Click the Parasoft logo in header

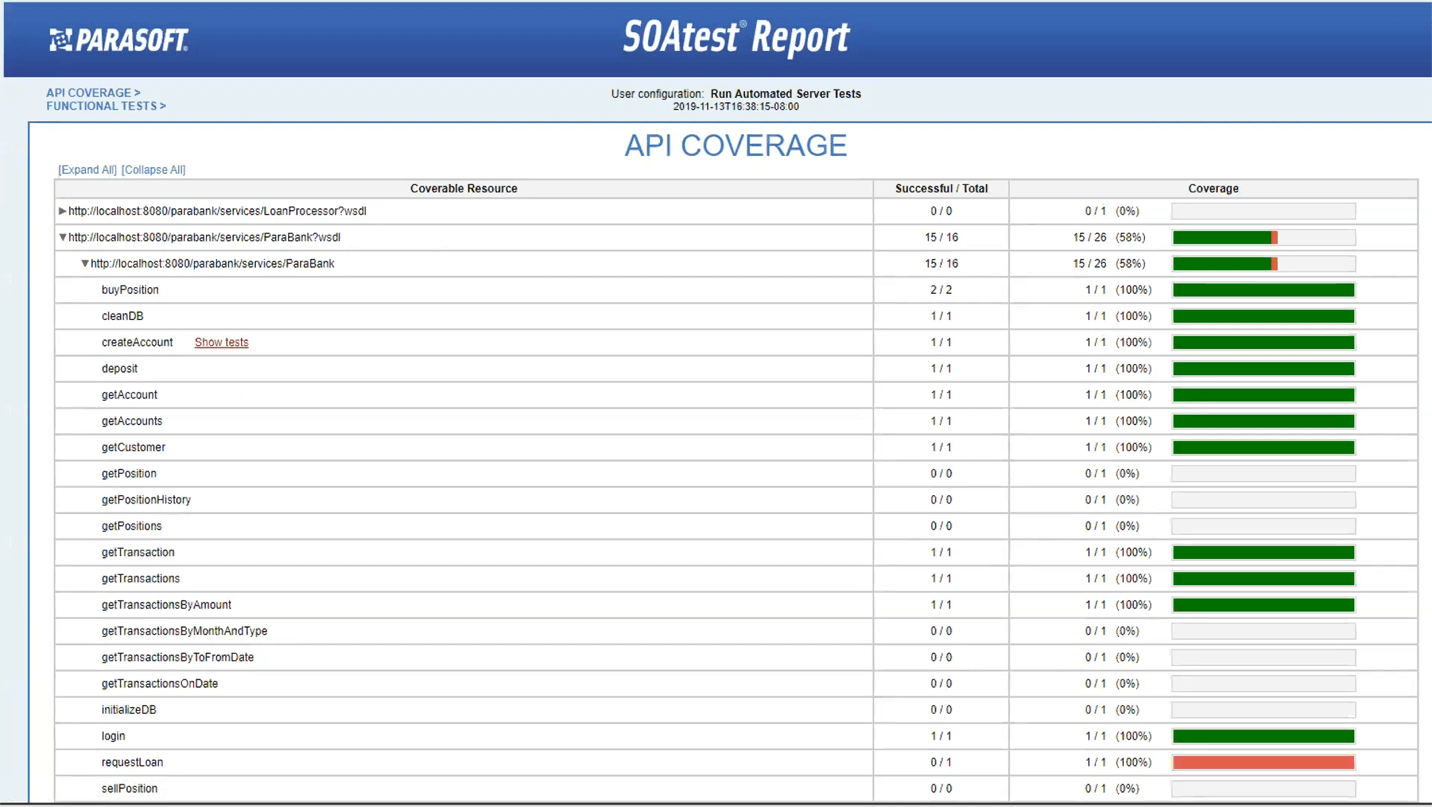(119, 39)
